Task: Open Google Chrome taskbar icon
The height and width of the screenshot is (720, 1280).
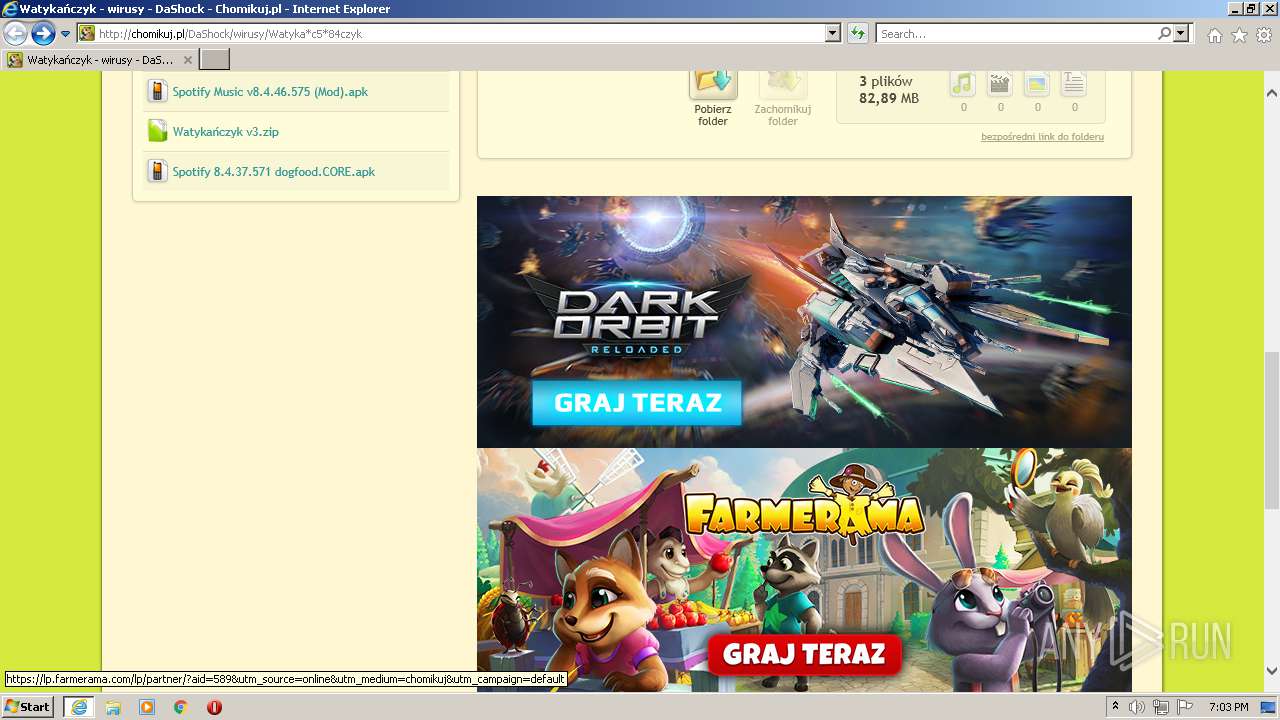Action: click(180, 707)
